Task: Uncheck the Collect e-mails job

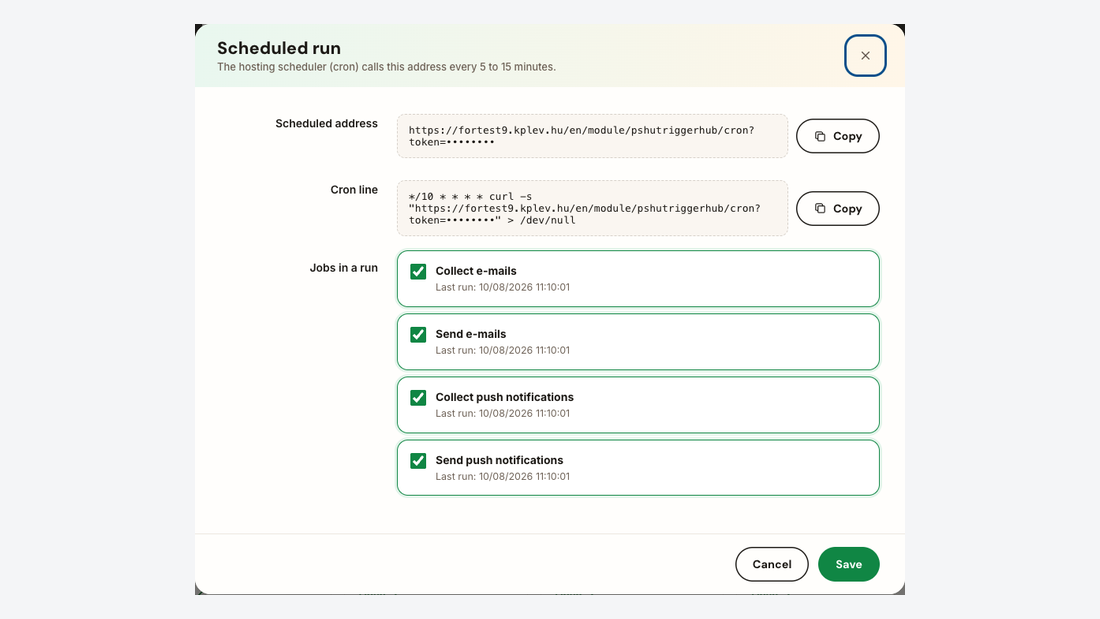Action: pos(418,272)
